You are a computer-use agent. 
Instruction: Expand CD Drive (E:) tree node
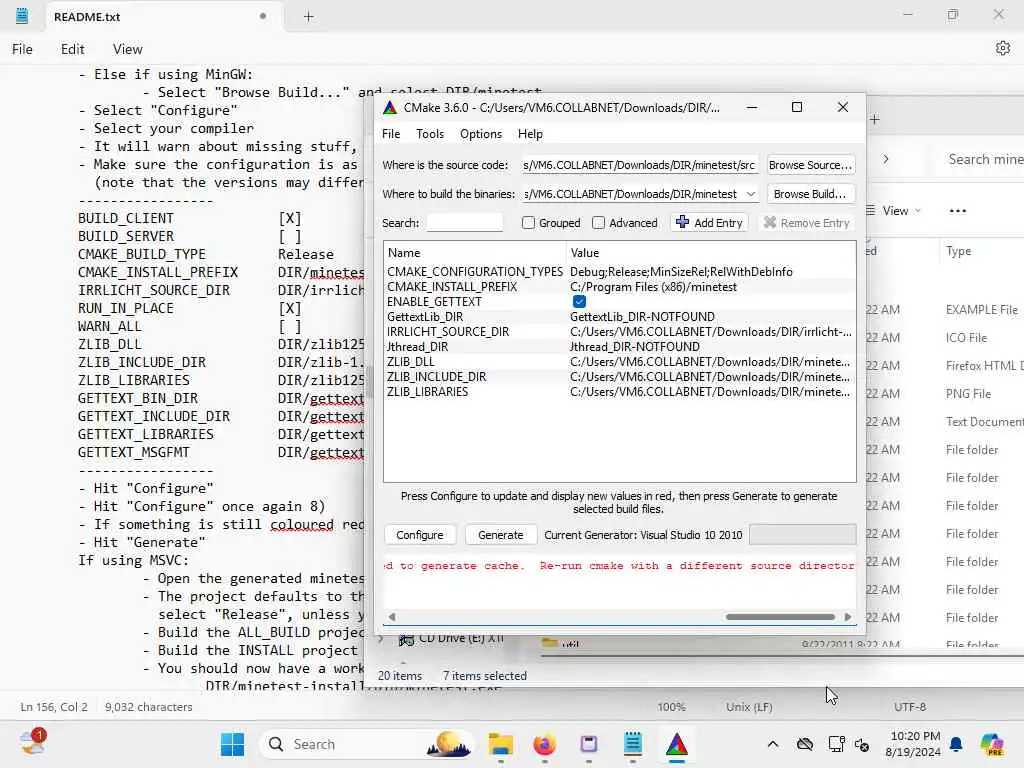(x=381, y=639)
